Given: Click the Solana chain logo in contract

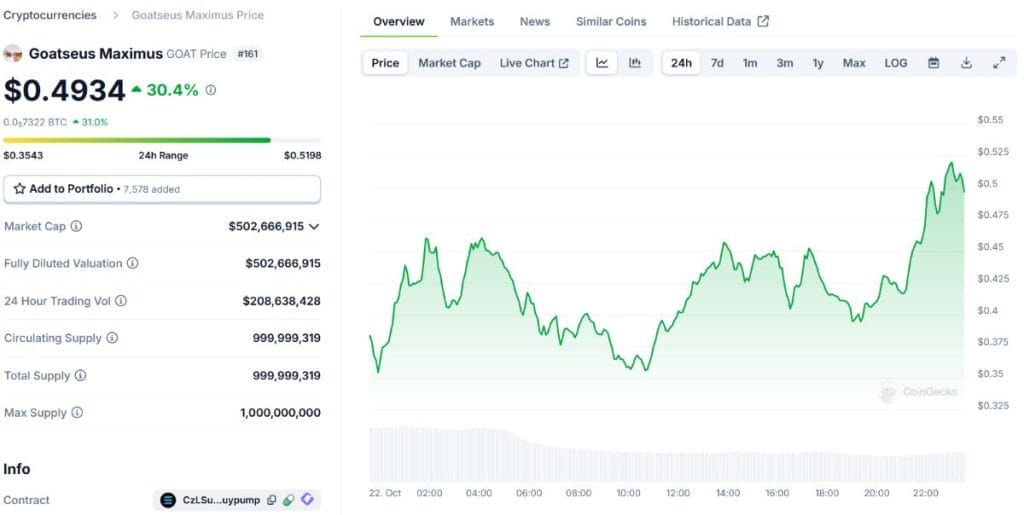Looking at the screenshot, I should pos(168,500).
